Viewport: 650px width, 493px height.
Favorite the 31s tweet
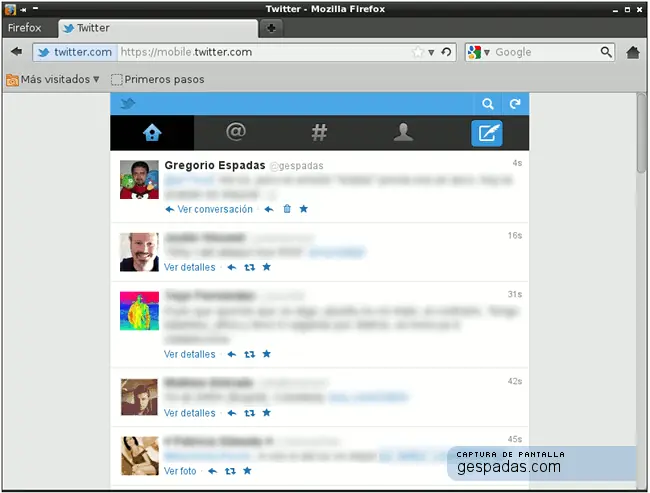click(x=267, y=354)
